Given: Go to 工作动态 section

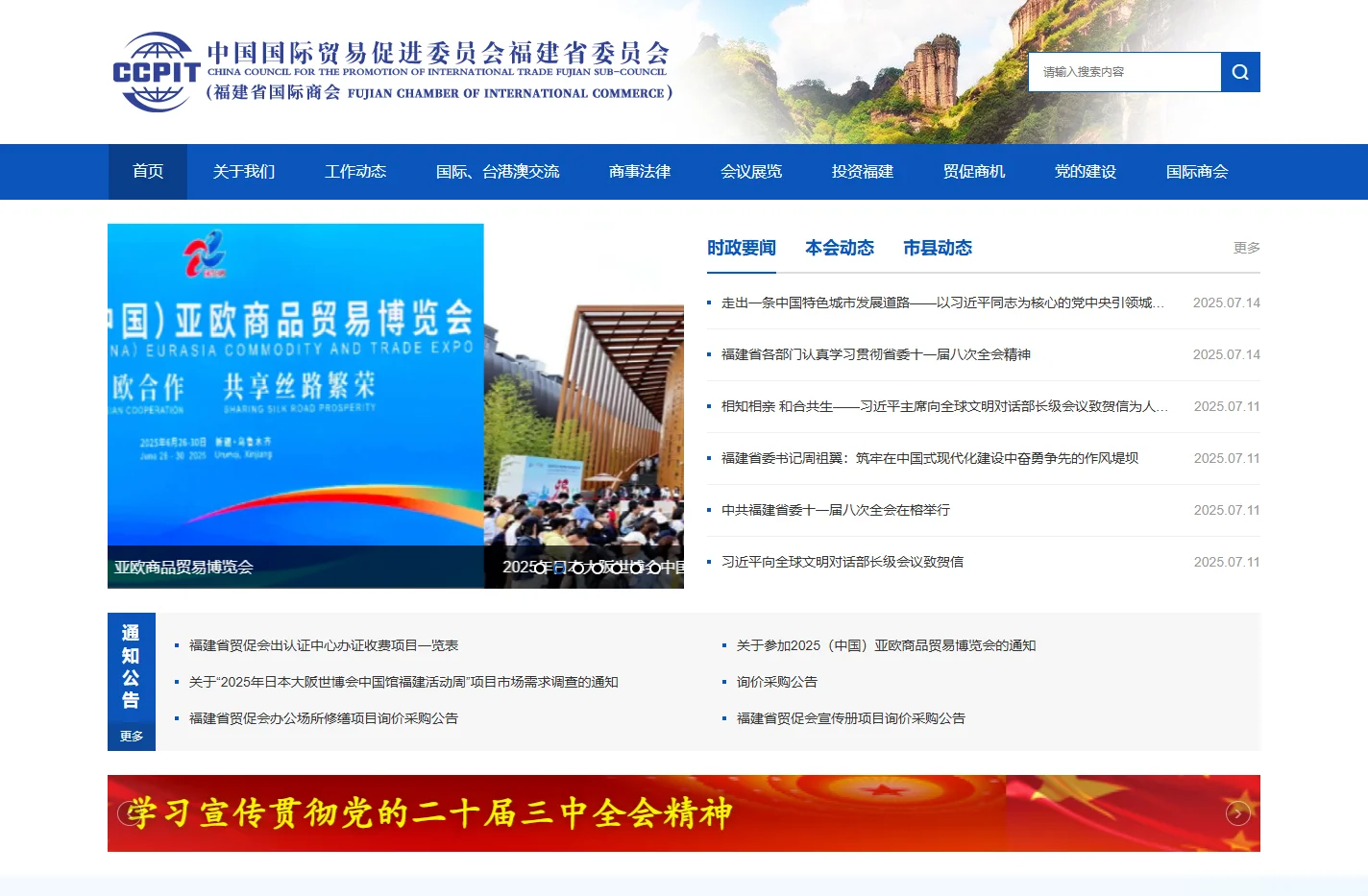Looking at the screenshot, I should [x=355, y=172].
